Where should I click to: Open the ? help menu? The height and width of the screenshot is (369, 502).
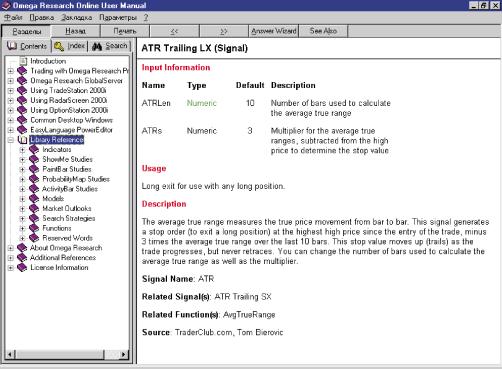(x=146, y=17)
